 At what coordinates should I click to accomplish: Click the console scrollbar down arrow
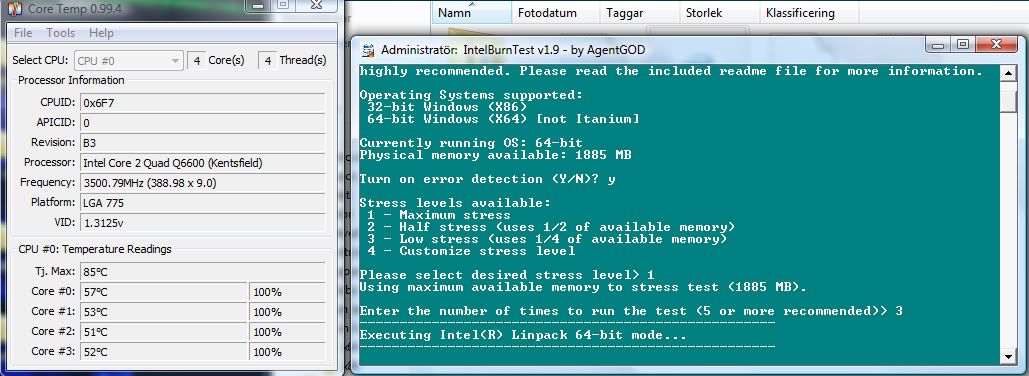(1008, 356)
